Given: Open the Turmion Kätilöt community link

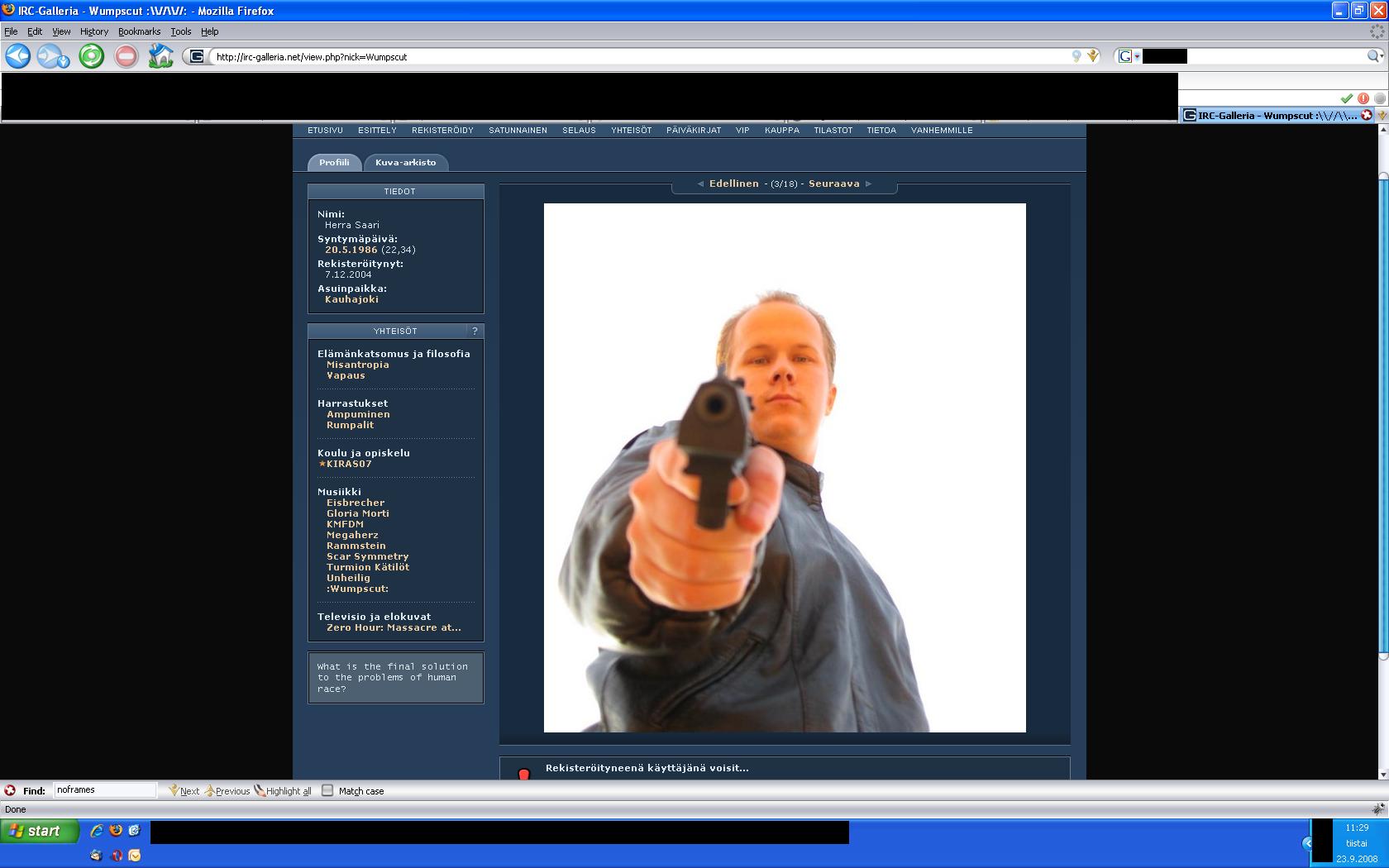Looking at the screenshot, I should [368, 567].
